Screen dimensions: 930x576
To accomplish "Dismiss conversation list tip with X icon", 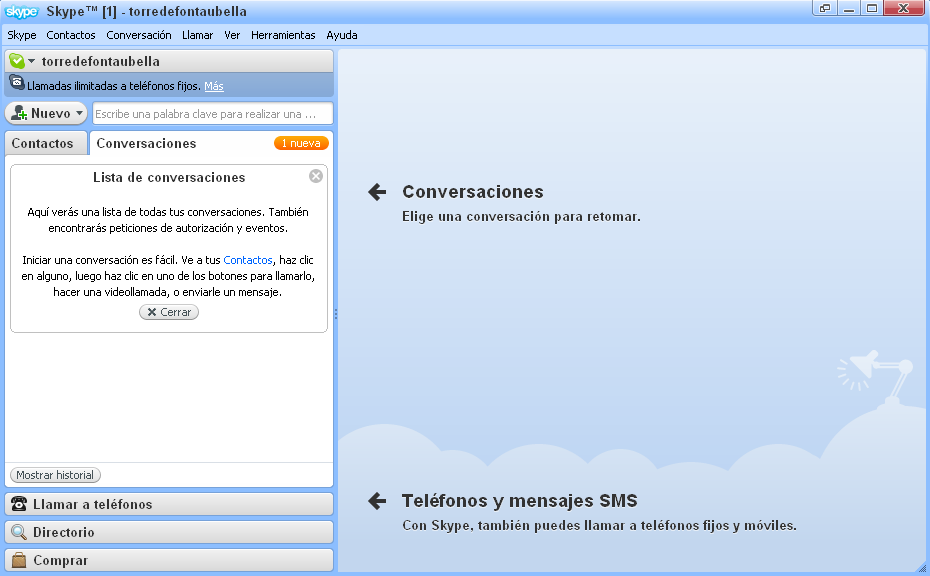I will 316,176.
